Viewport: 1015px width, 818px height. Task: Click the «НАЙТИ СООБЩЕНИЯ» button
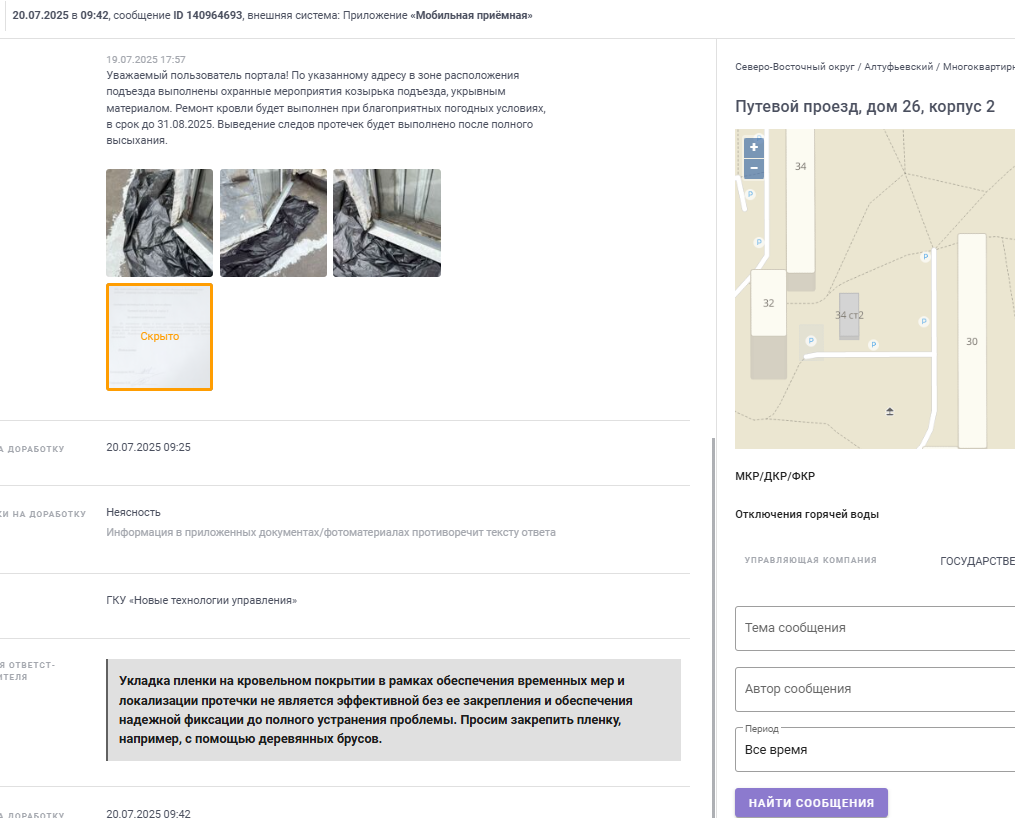[x=811, y=802]
